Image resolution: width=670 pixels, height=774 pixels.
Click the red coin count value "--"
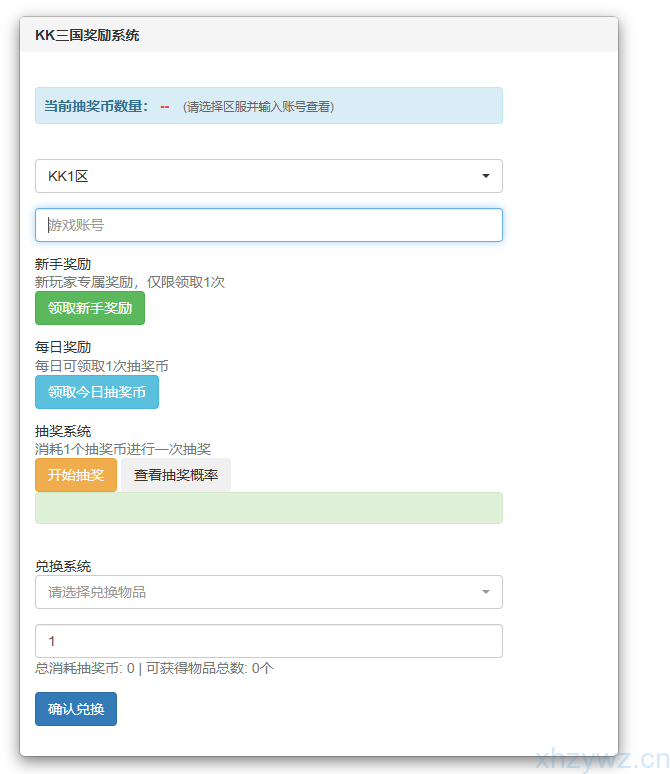[x=165, y=106]
